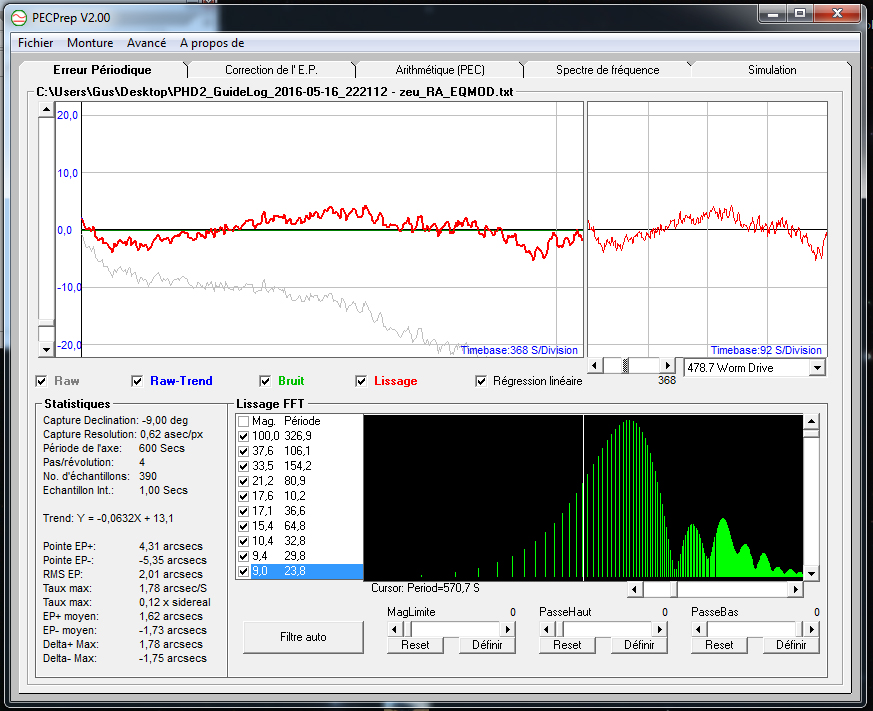
Task: Click left arrow of timebase scrollbar
Action: coord(596,366)
